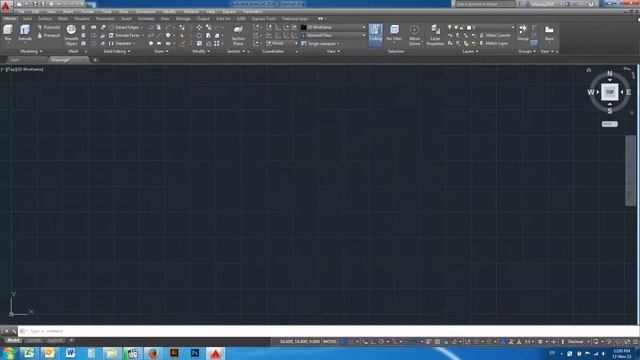
Task: Click the Section Plane tool
Action: coord(238,35)
